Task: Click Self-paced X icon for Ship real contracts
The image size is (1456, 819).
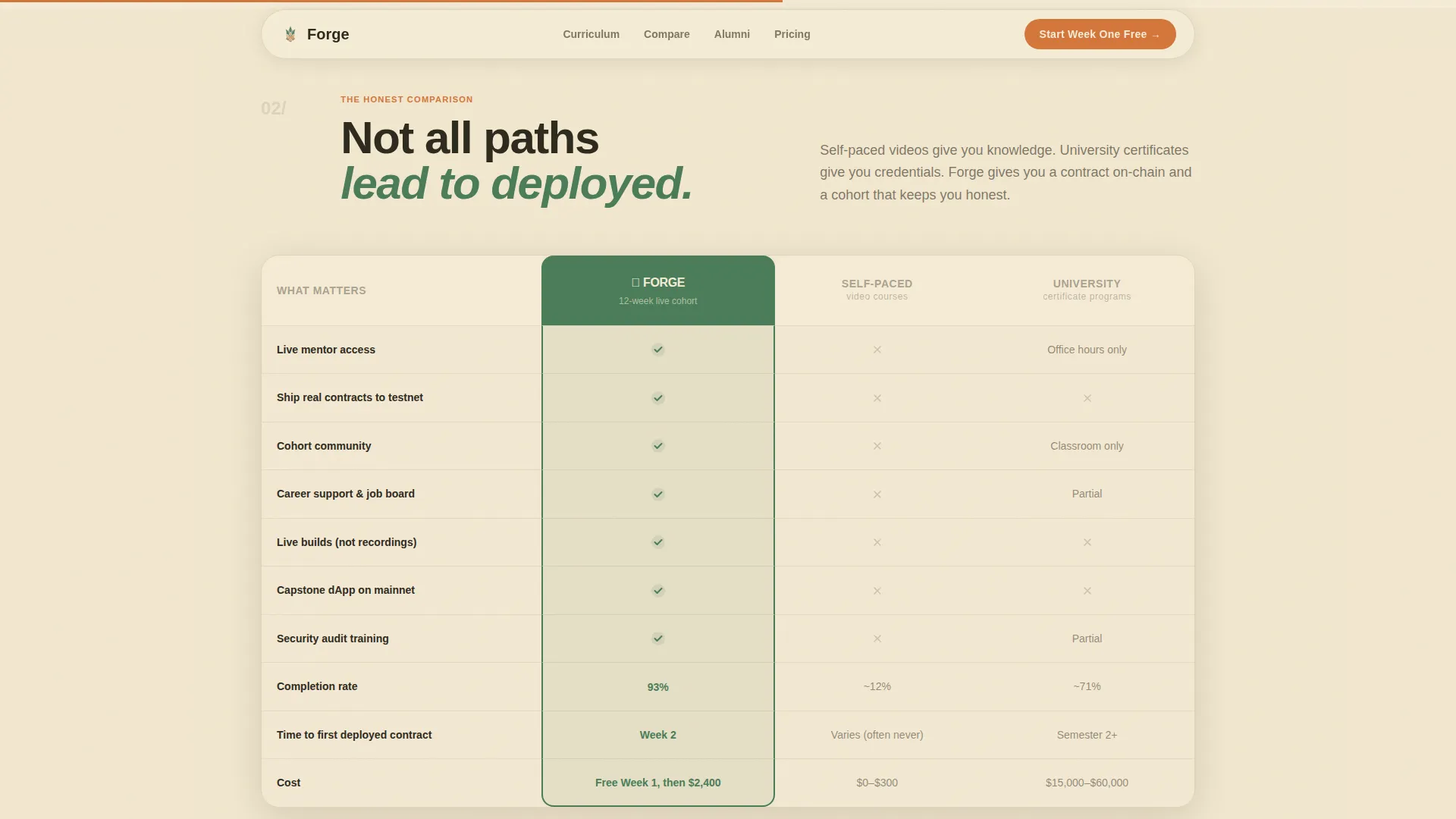Action: click(877, 398)
